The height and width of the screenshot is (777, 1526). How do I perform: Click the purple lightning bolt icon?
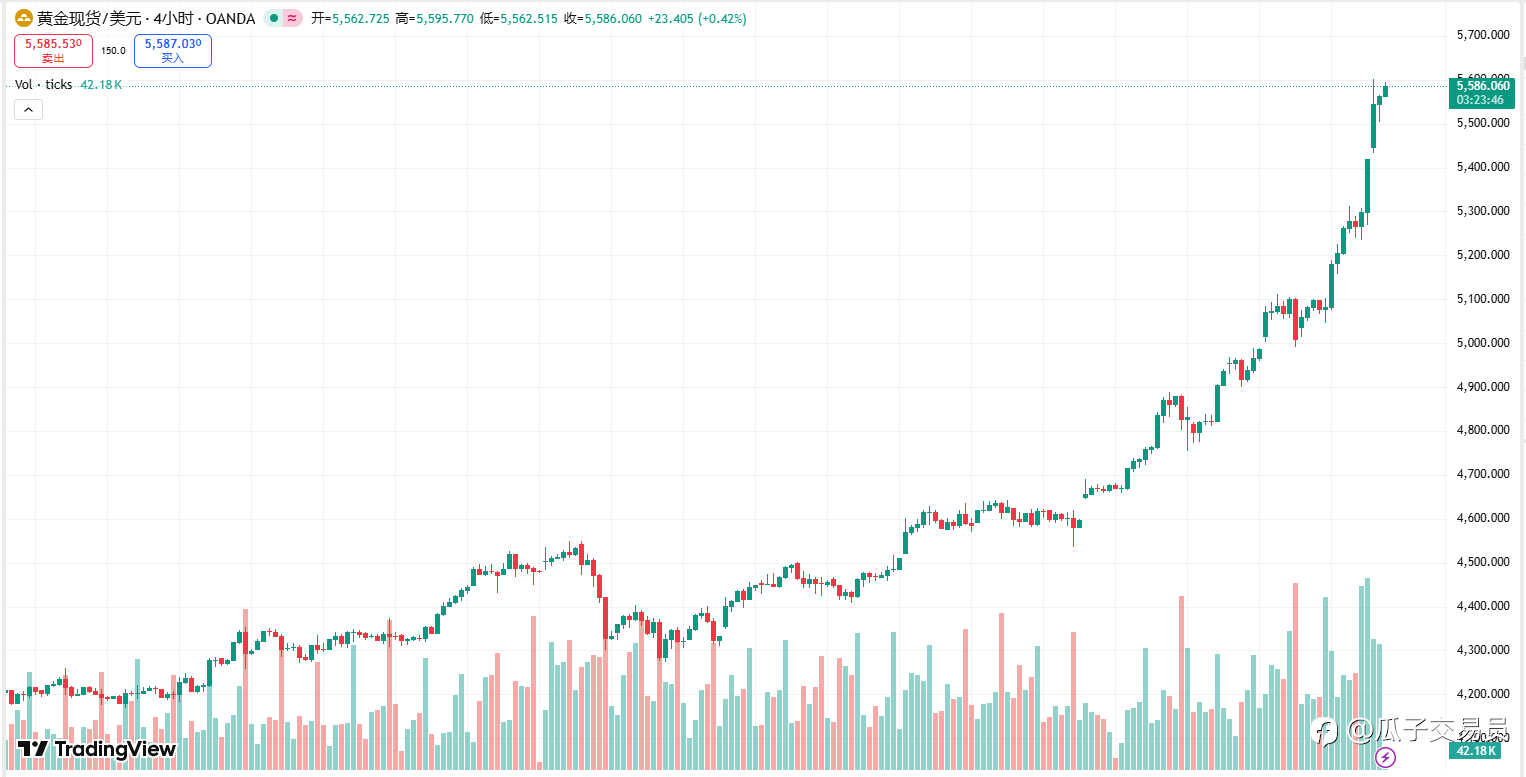(x=1385, y=757)
